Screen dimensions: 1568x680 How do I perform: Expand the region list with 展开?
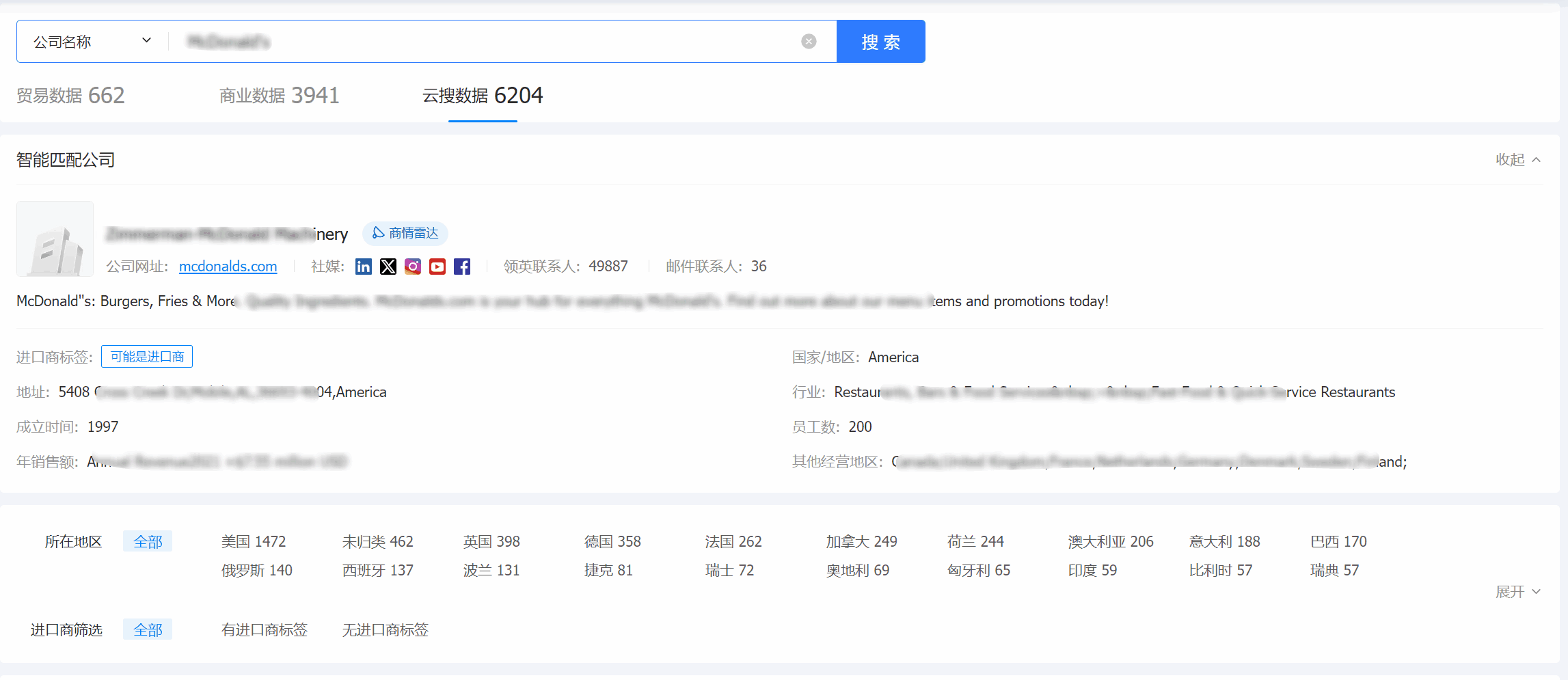[x=1517, y=592]
